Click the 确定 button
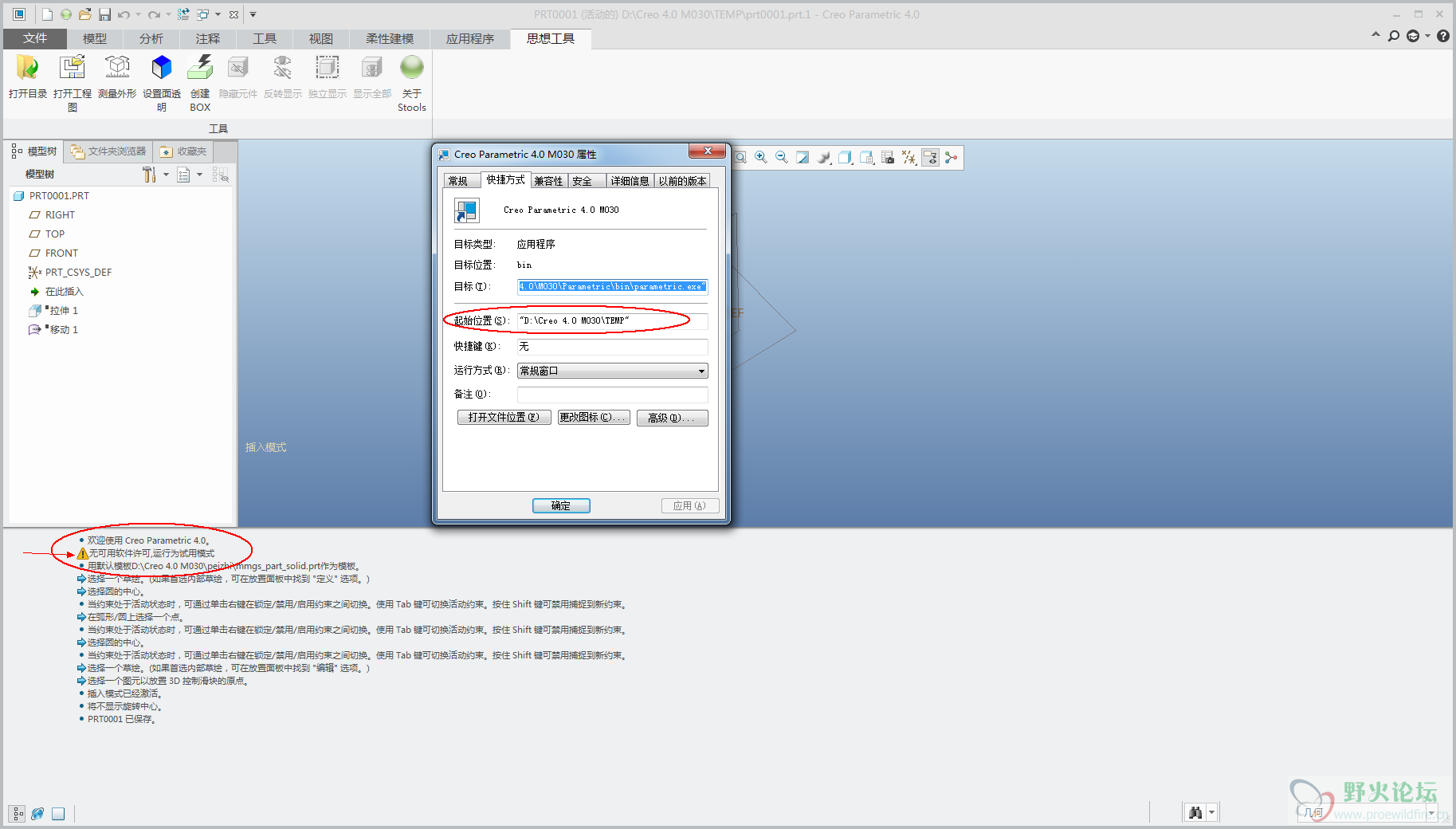1456x829 pixels. tap(561, 505)
